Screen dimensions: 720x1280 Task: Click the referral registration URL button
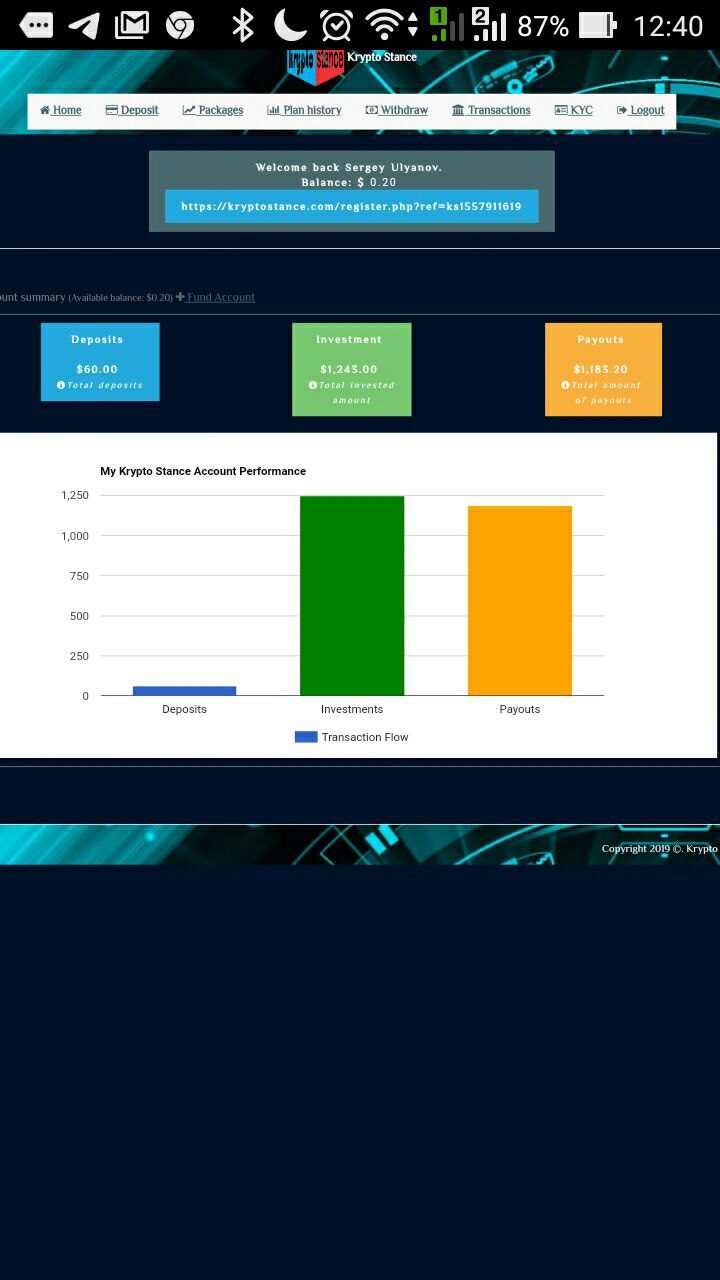(351, 206)
